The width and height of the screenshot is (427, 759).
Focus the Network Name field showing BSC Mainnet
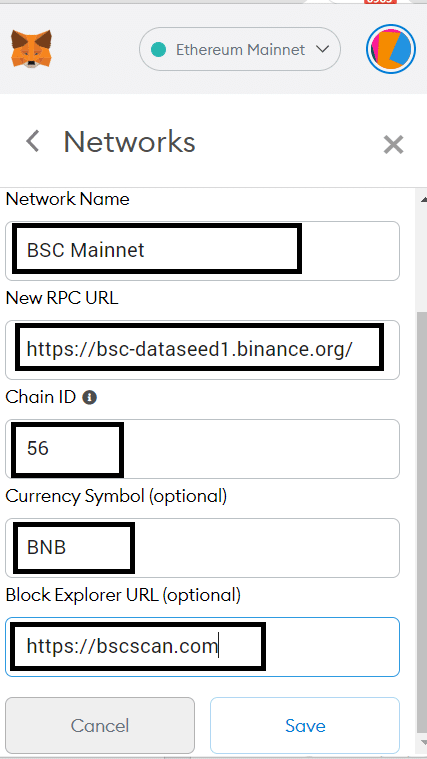(202, 251)
